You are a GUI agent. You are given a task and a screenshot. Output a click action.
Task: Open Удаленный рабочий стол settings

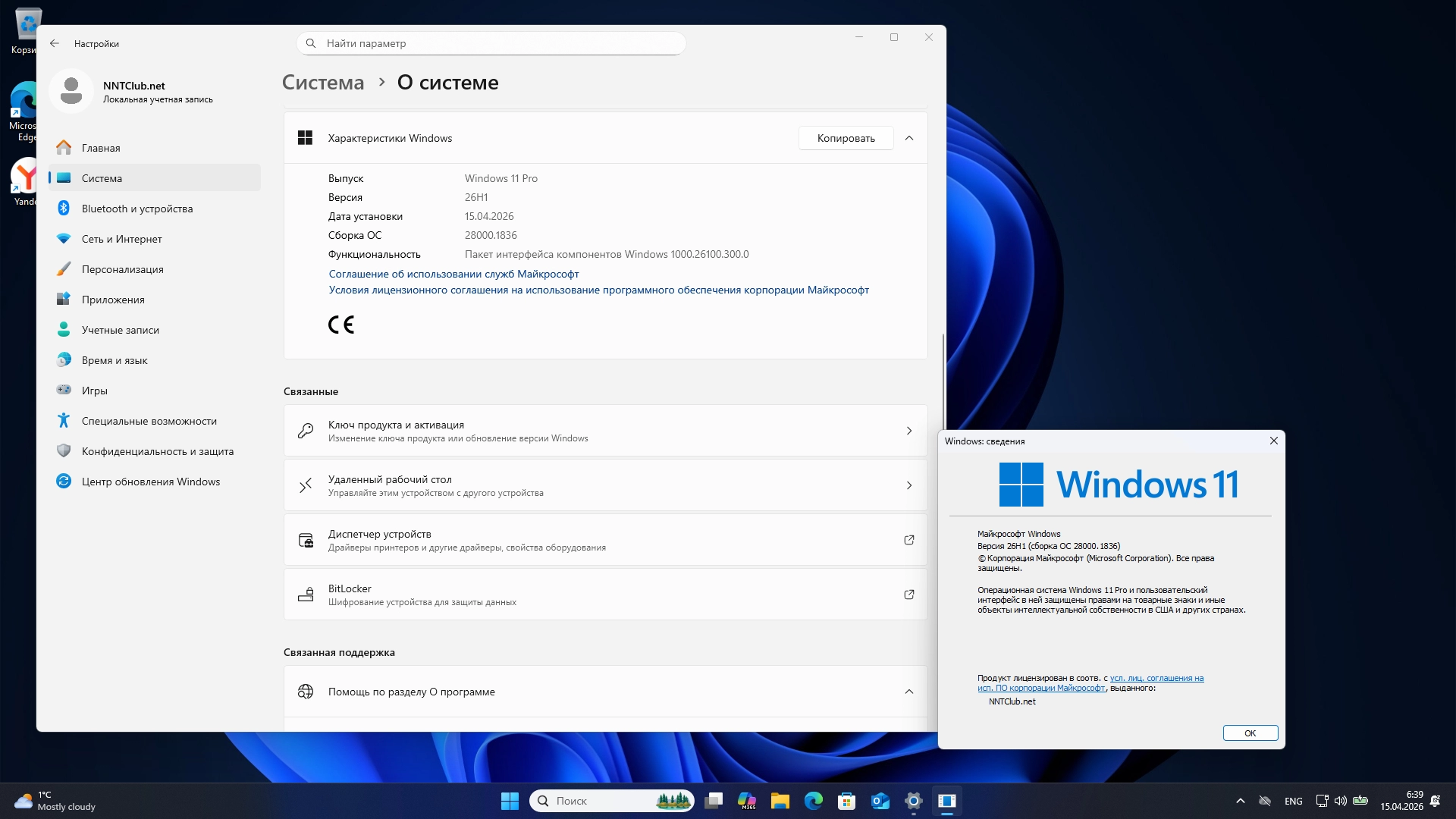click(x=604, y=485)
